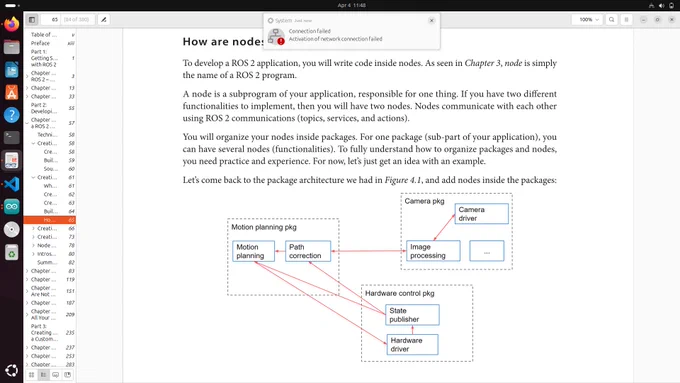Image resolution: width=680 pixels, height=383 pixels.
Task: Click the page number input field
Action: click(x=51, y=20)
